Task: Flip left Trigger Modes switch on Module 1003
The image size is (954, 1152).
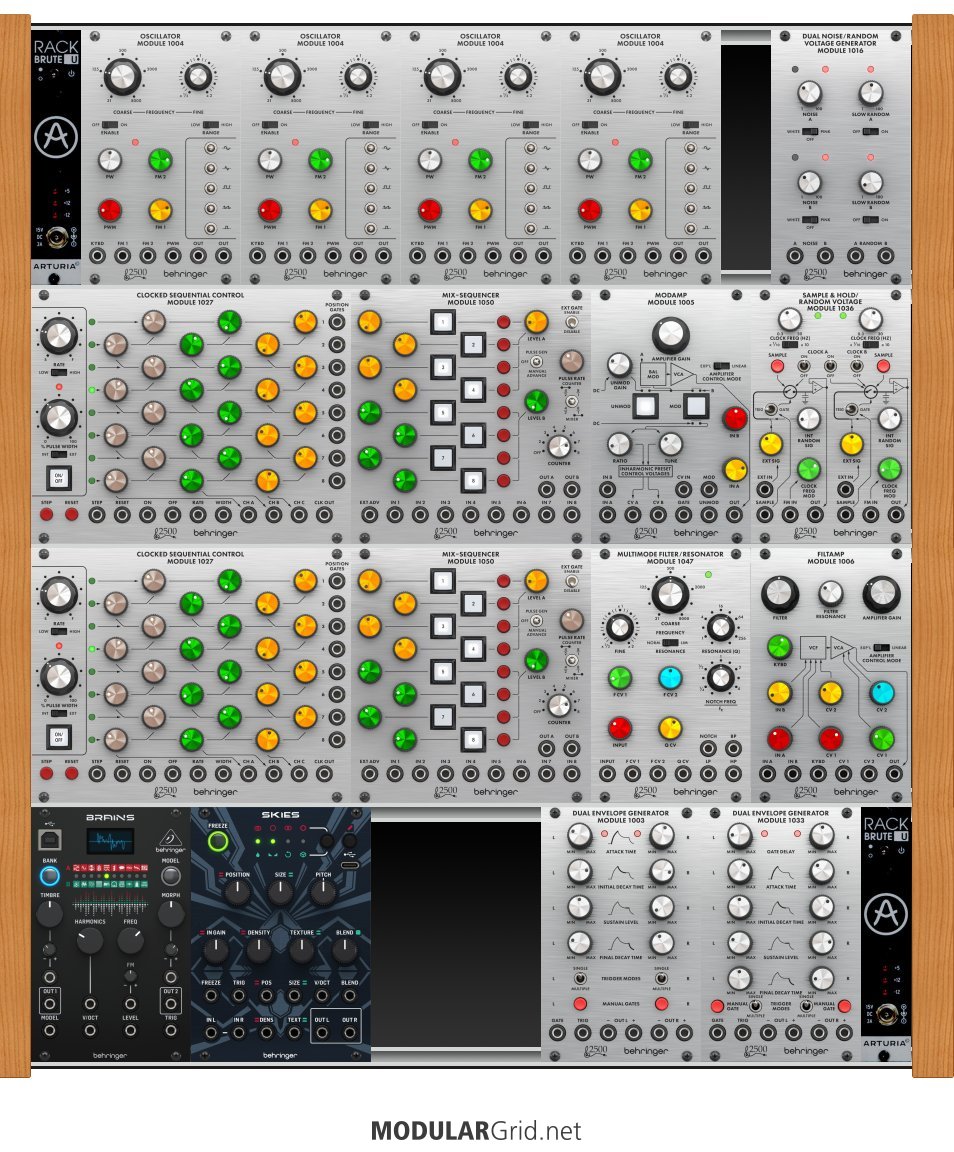Action: (x=580, y=979)
